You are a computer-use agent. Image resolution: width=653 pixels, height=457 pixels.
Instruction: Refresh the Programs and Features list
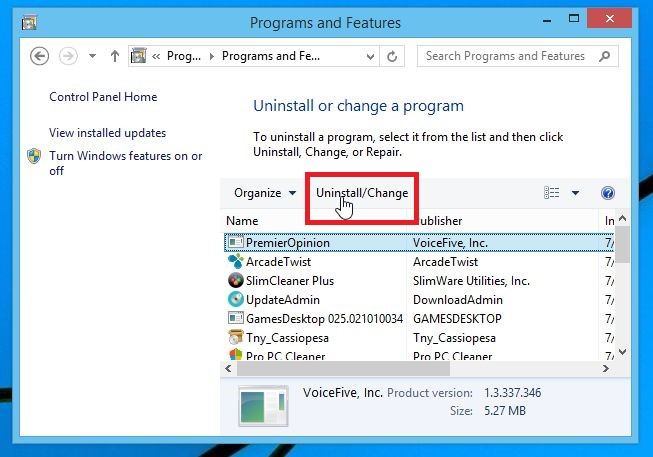(x=392, y=56)
